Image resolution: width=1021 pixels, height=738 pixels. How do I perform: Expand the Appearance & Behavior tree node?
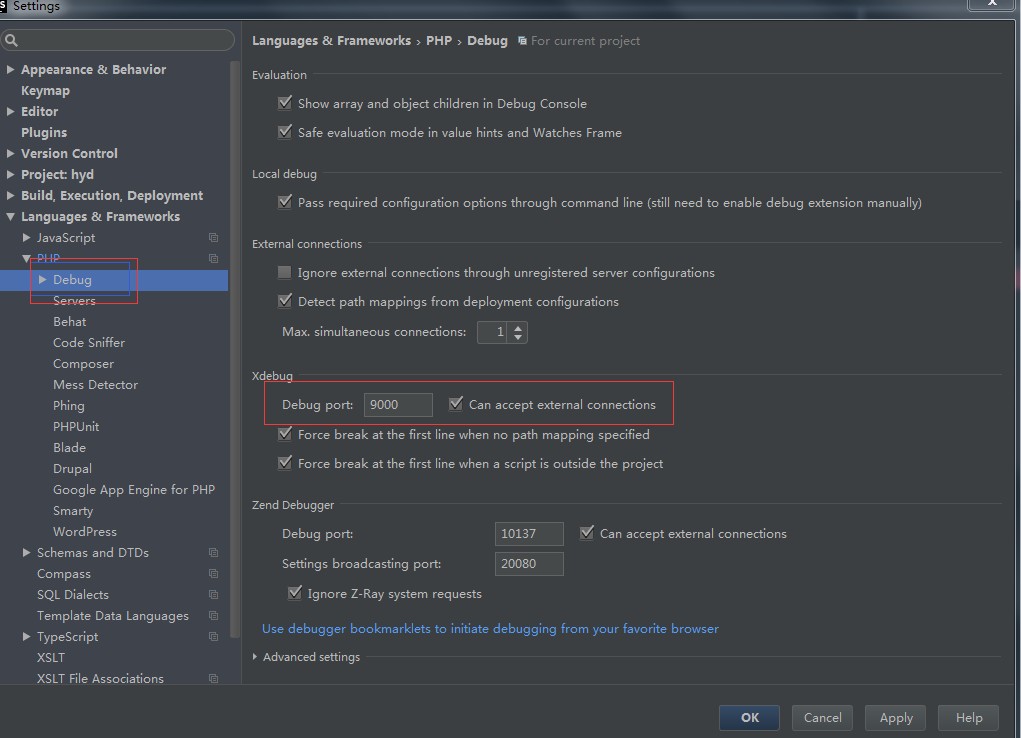(10, 69)
